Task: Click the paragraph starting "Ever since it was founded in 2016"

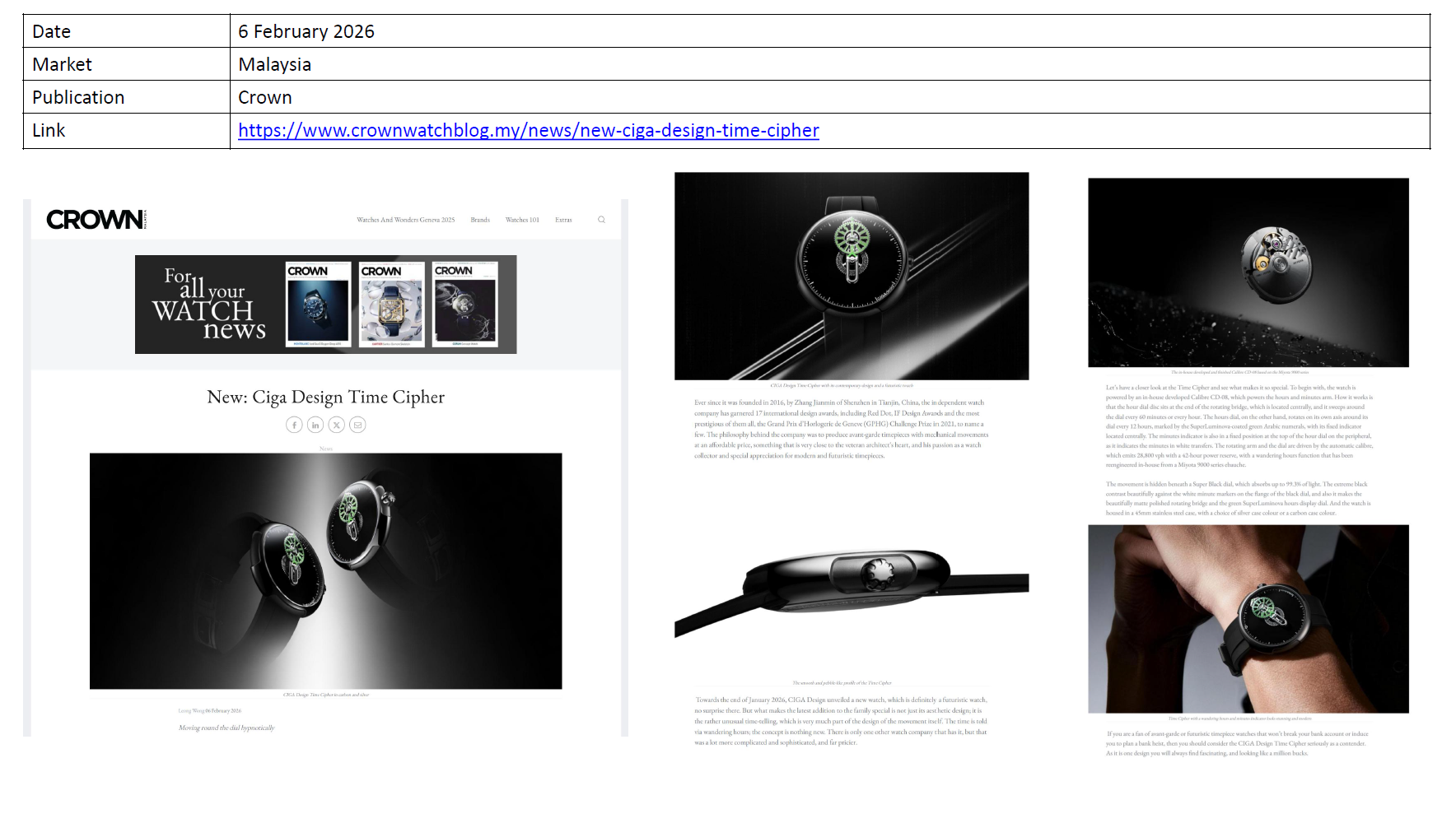Action: 841,429
